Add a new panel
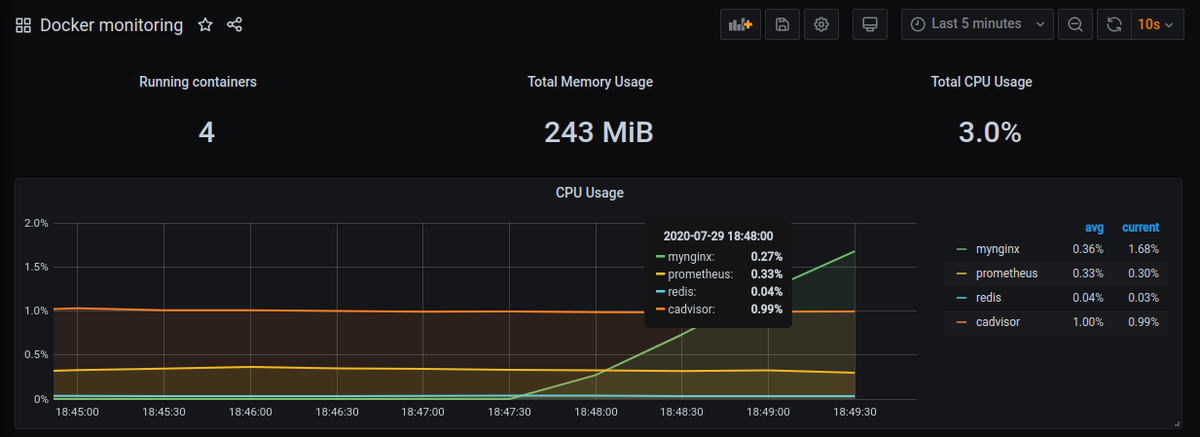Image resolution: width=1200 pixels, height=437 pixels. 741,24
